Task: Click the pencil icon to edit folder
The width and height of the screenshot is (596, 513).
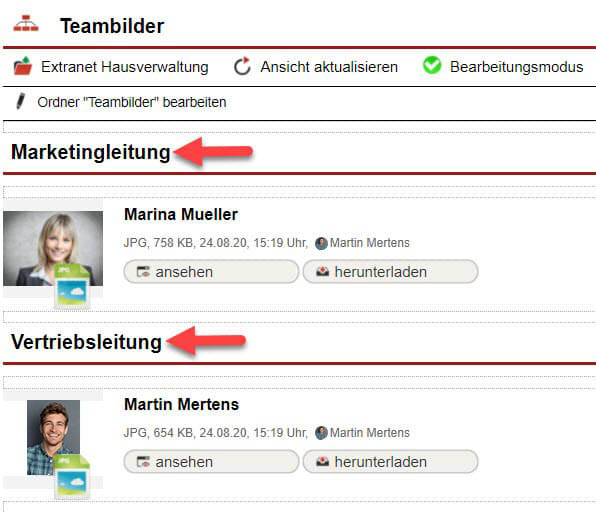Action: (21, 101)
